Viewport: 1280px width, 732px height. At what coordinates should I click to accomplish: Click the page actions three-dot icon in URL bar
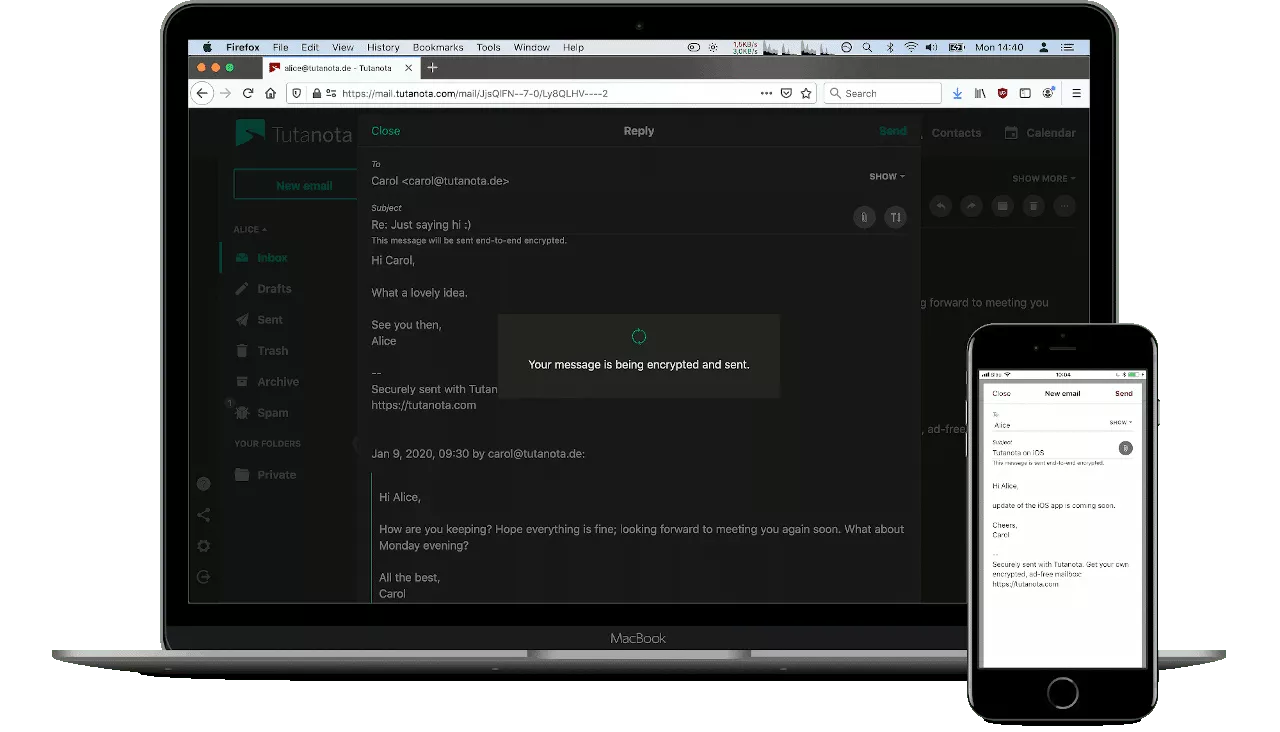coord(766,93)
